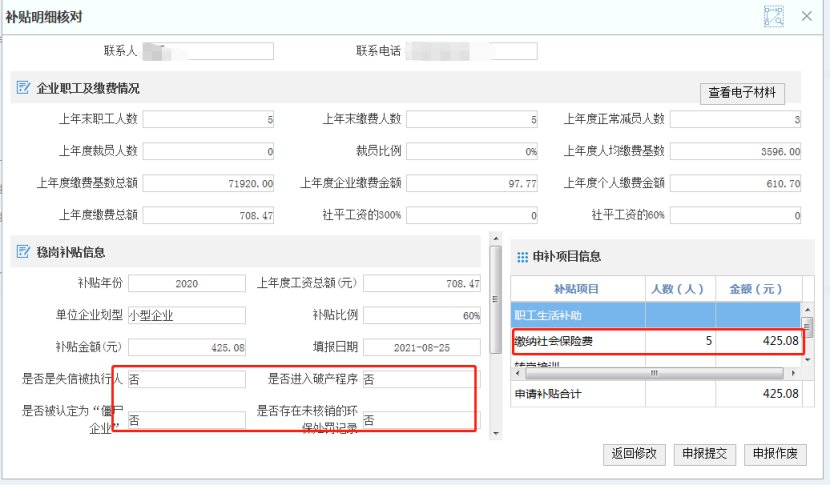
Task: Open 查看电子材料 button
Action: click(x=741, y=92)
